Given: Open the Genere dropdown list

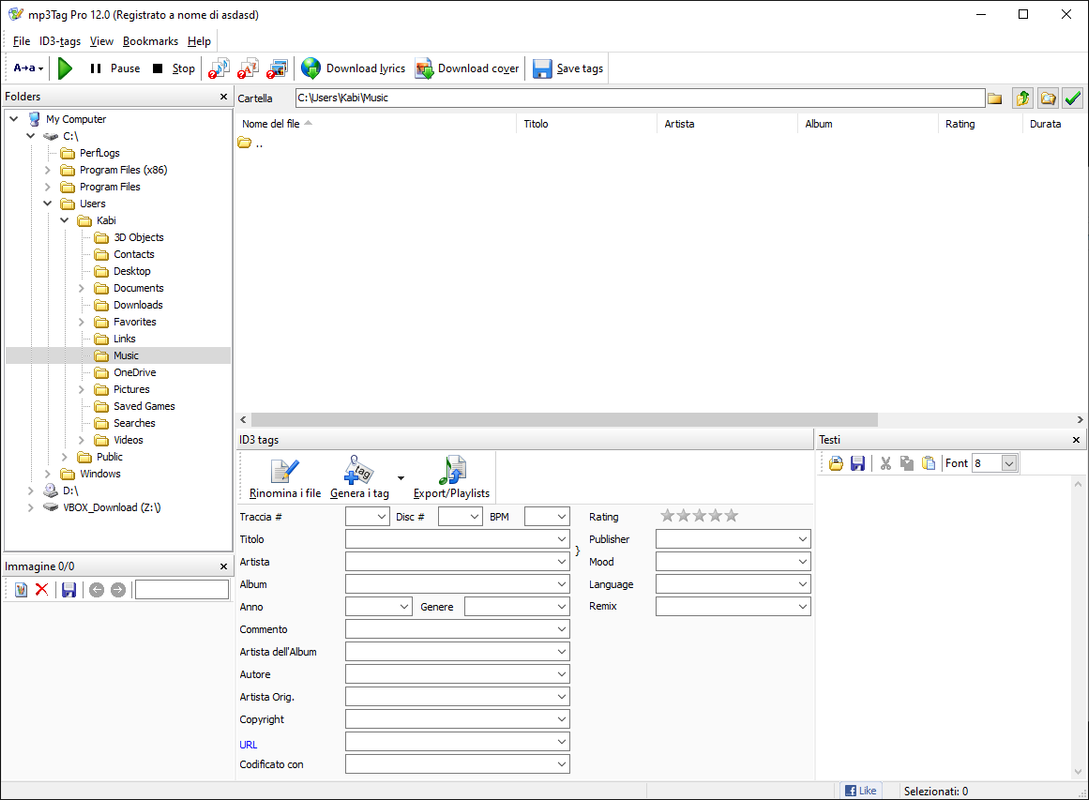Looking at the screenshot, I should point(562,606).
